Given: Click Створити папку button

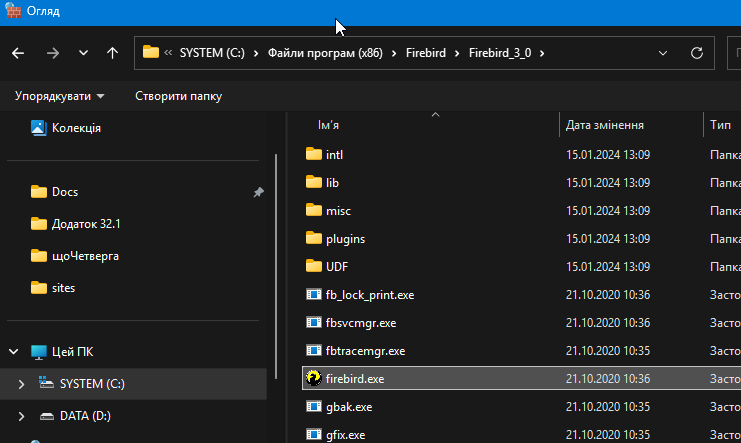Looking at the screenshot, I should click(179, 96).
